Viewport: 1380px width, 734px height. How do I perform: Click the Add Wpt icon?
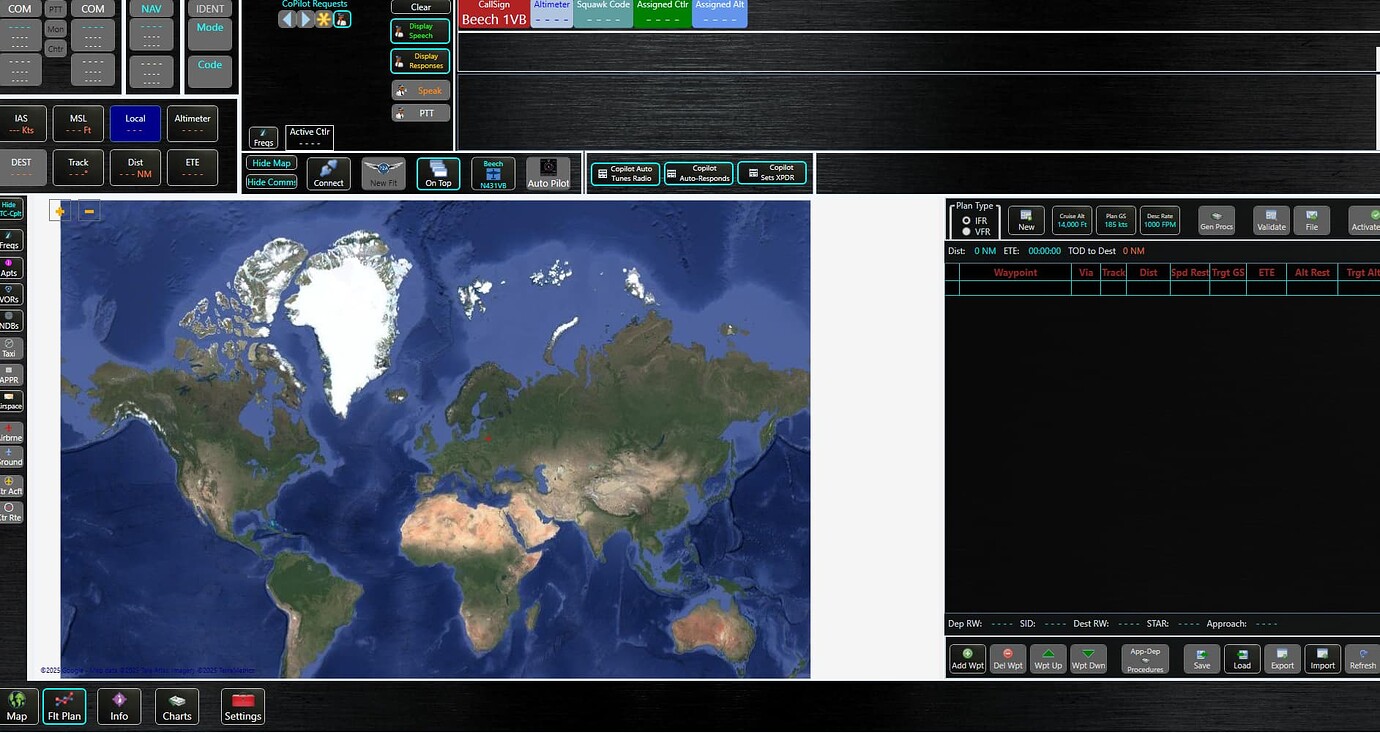[966, 658]
